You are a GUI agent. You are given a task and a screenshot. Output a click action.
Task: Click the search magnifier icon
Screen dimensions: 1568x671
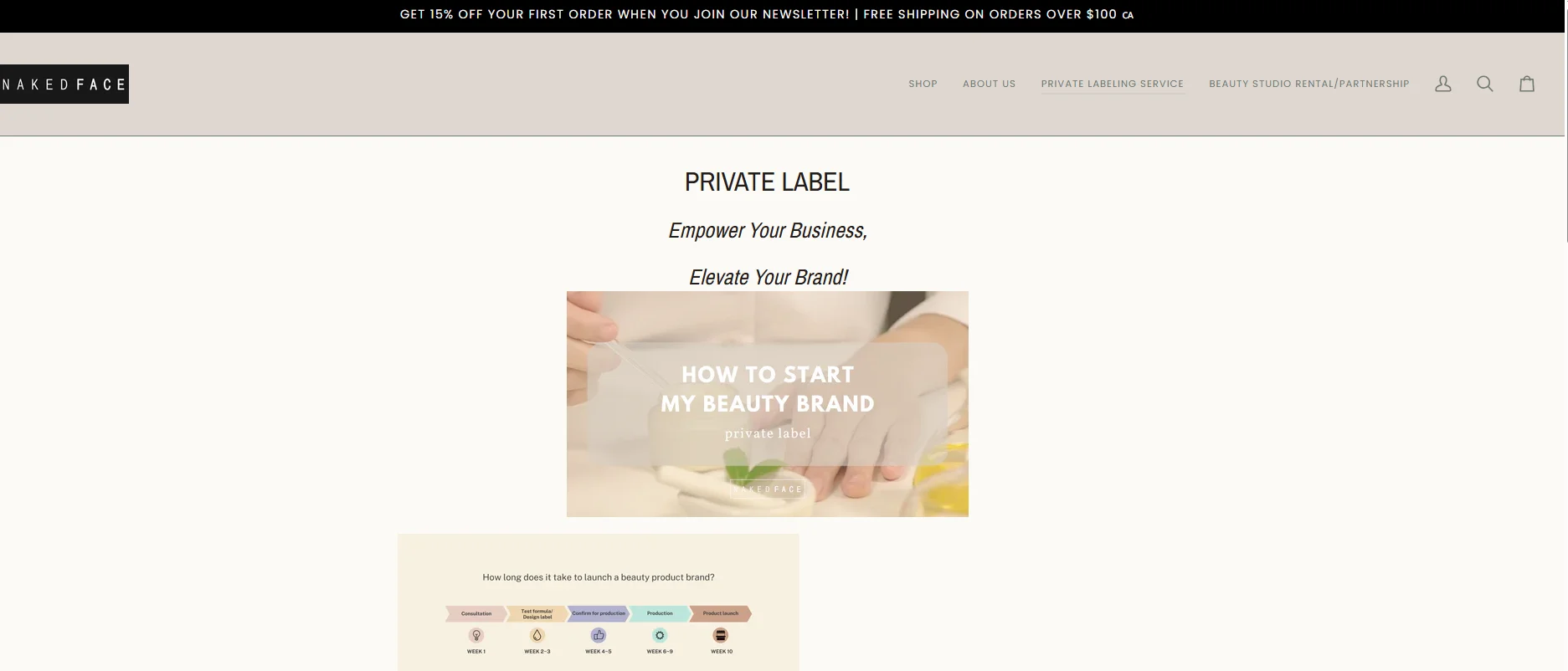tap(1484, 84)
